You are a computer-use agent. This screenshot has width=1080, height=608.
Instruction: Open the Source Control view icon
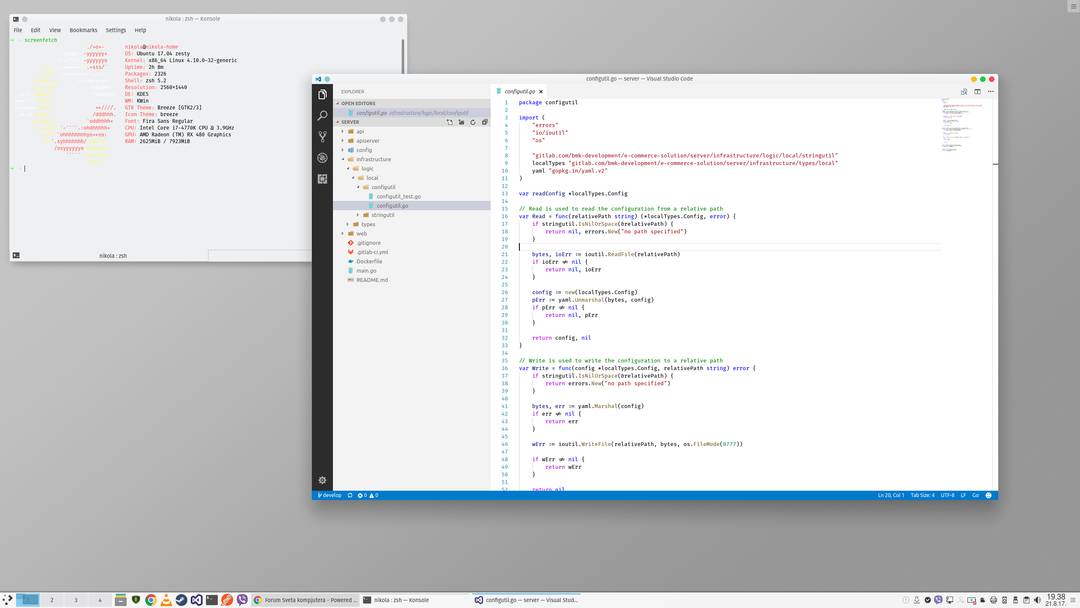click(322, 137)
